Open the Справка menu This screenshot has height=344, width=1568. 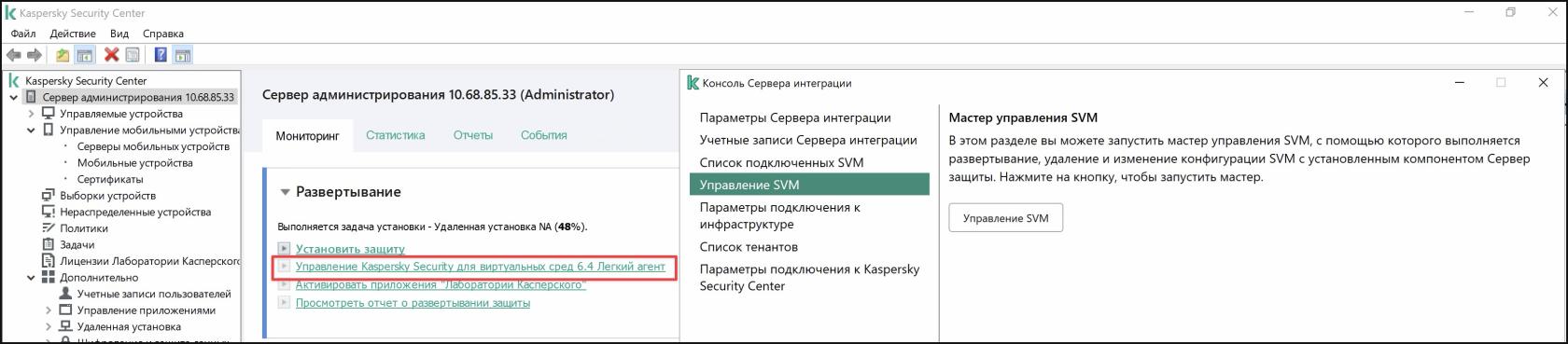(x=163, y=34)
